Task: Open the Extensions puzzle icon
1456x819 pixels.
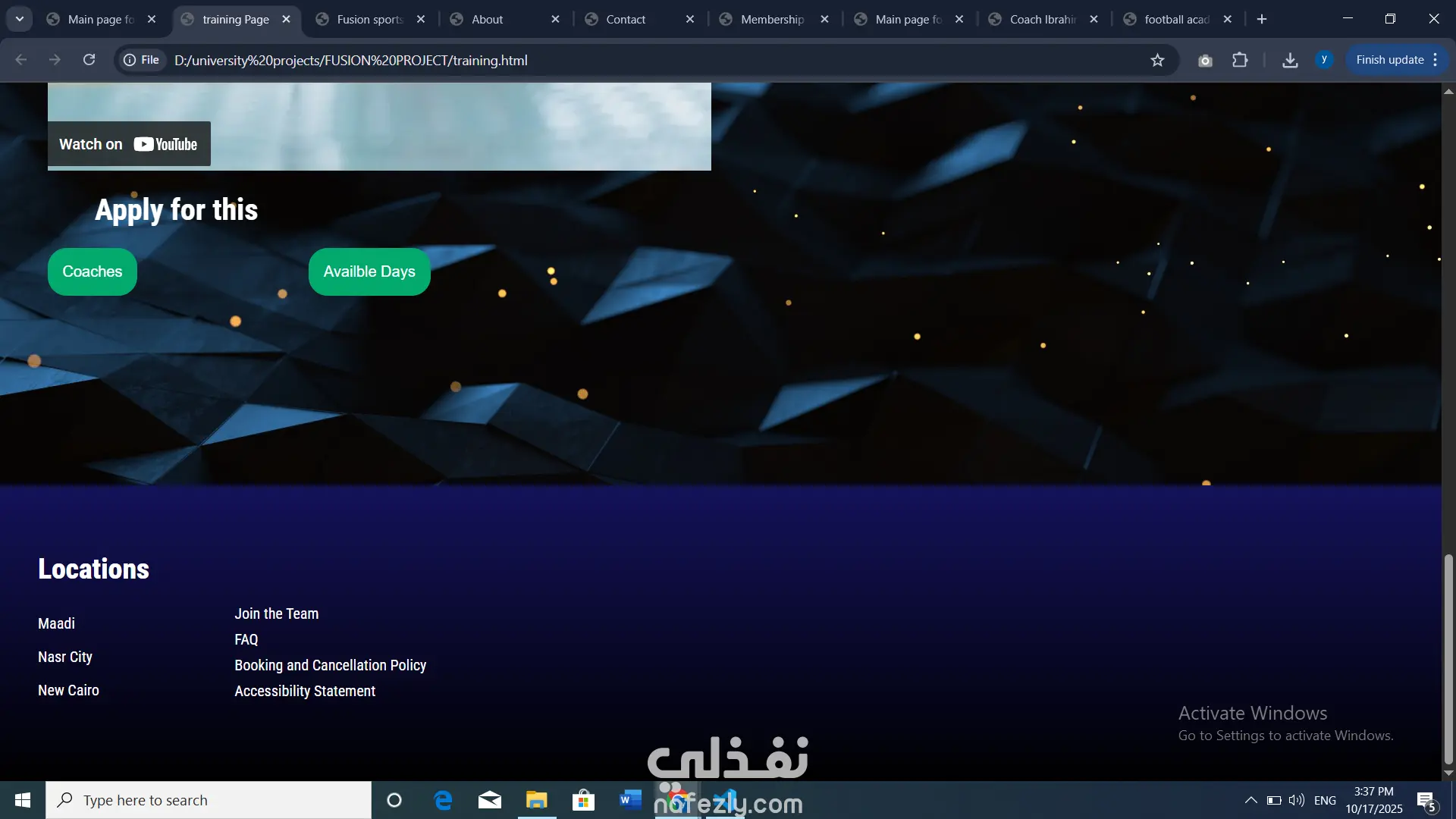Action: tap(1240, 60)
